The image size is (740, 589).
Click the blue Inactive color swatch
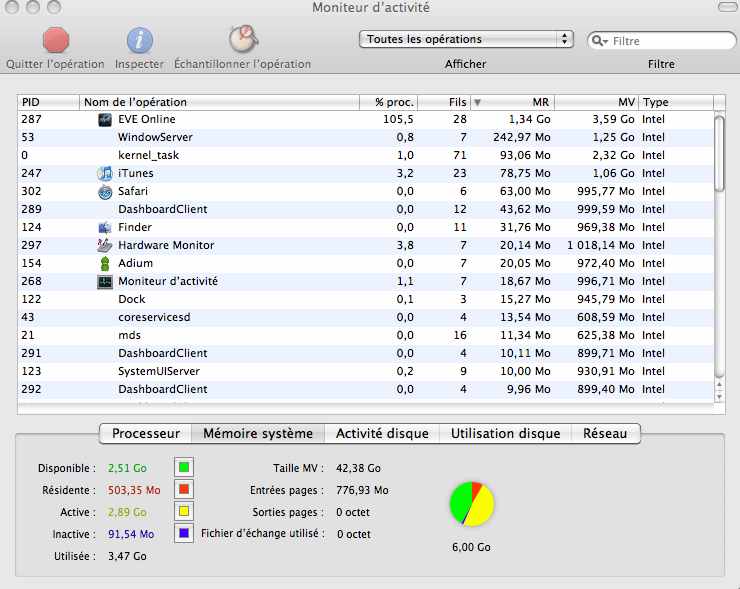pos(184,533)
